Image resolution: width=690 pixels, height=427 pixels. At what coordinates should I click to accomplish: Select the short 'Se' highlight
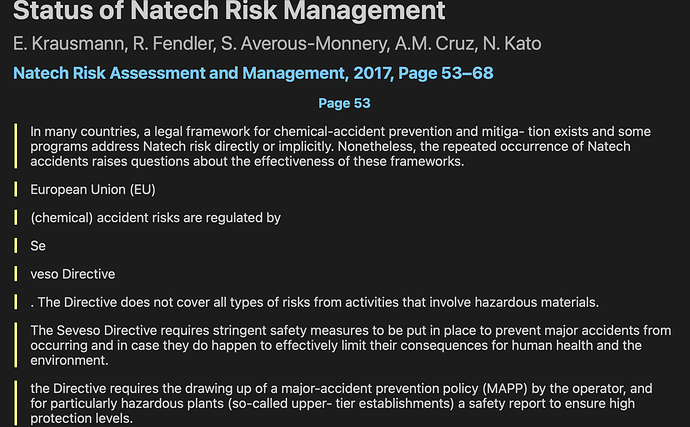coord(38,246)
